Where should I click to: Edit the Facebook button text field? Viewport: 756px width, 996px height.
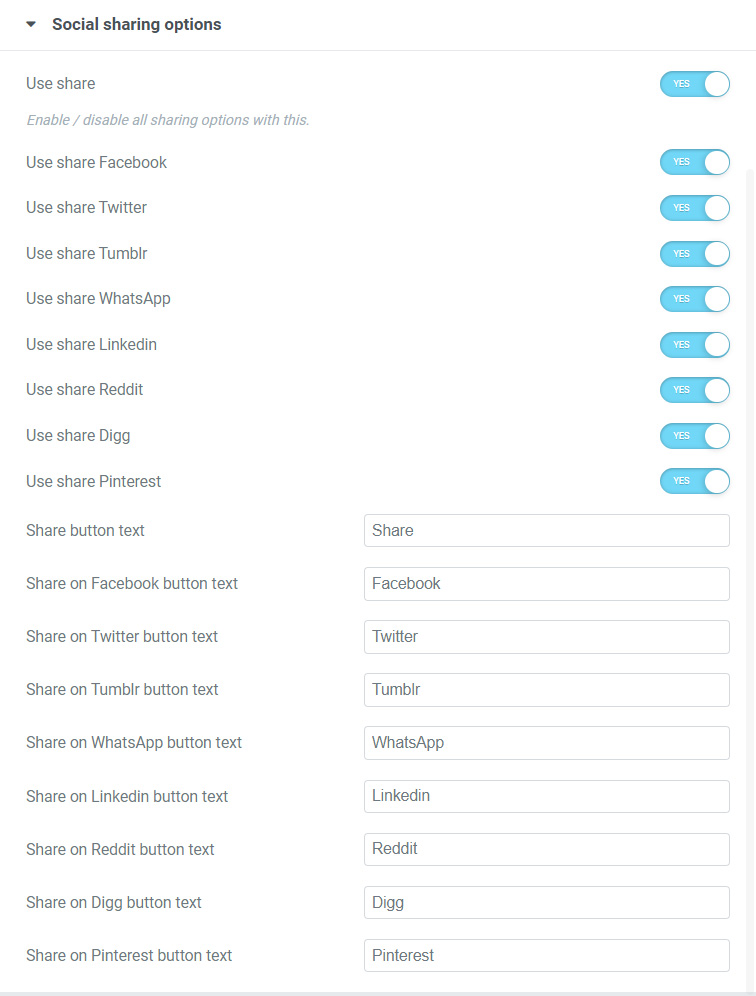546,584
